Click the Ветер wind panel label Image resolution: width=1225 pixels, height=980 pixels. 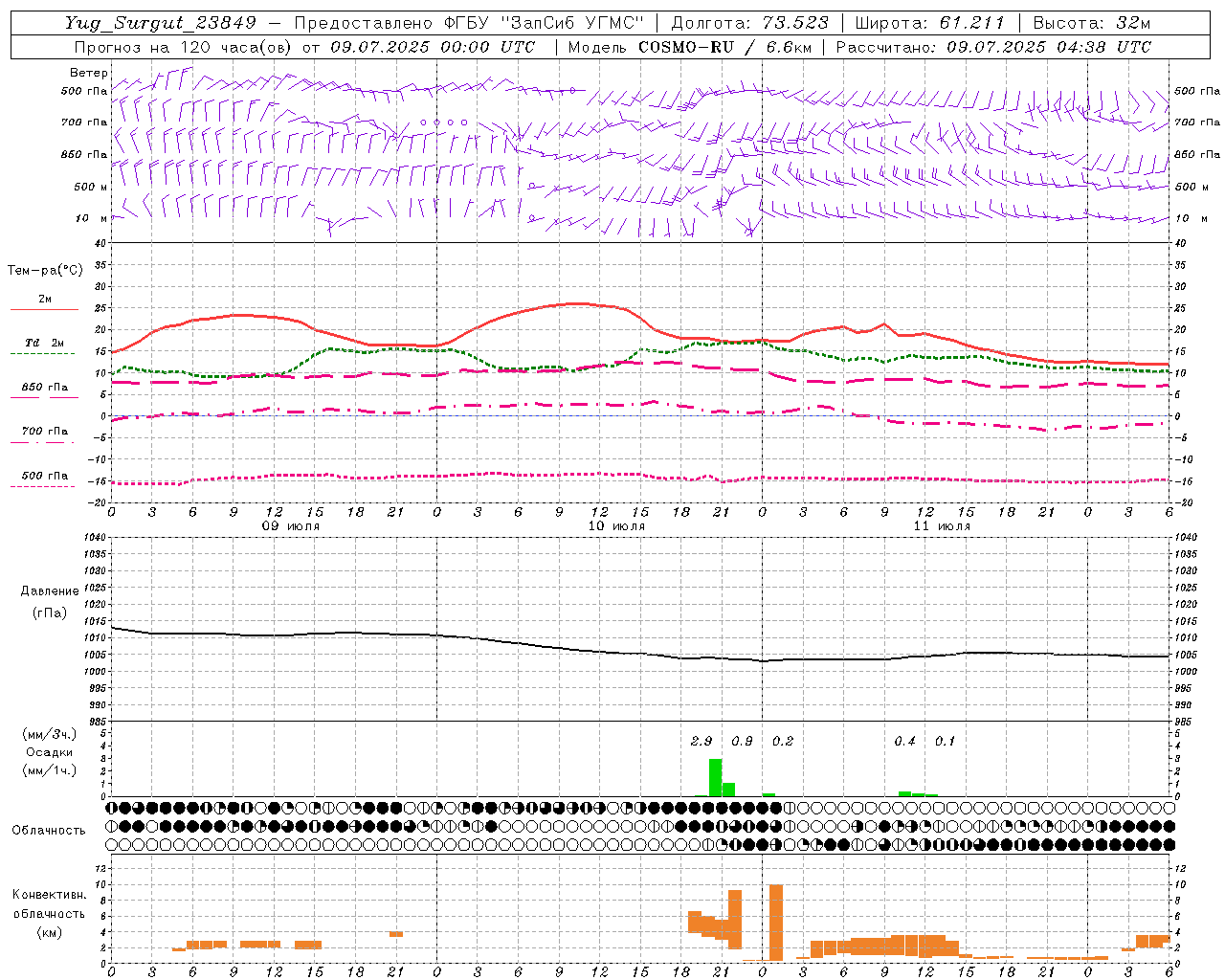pos(89,73)
